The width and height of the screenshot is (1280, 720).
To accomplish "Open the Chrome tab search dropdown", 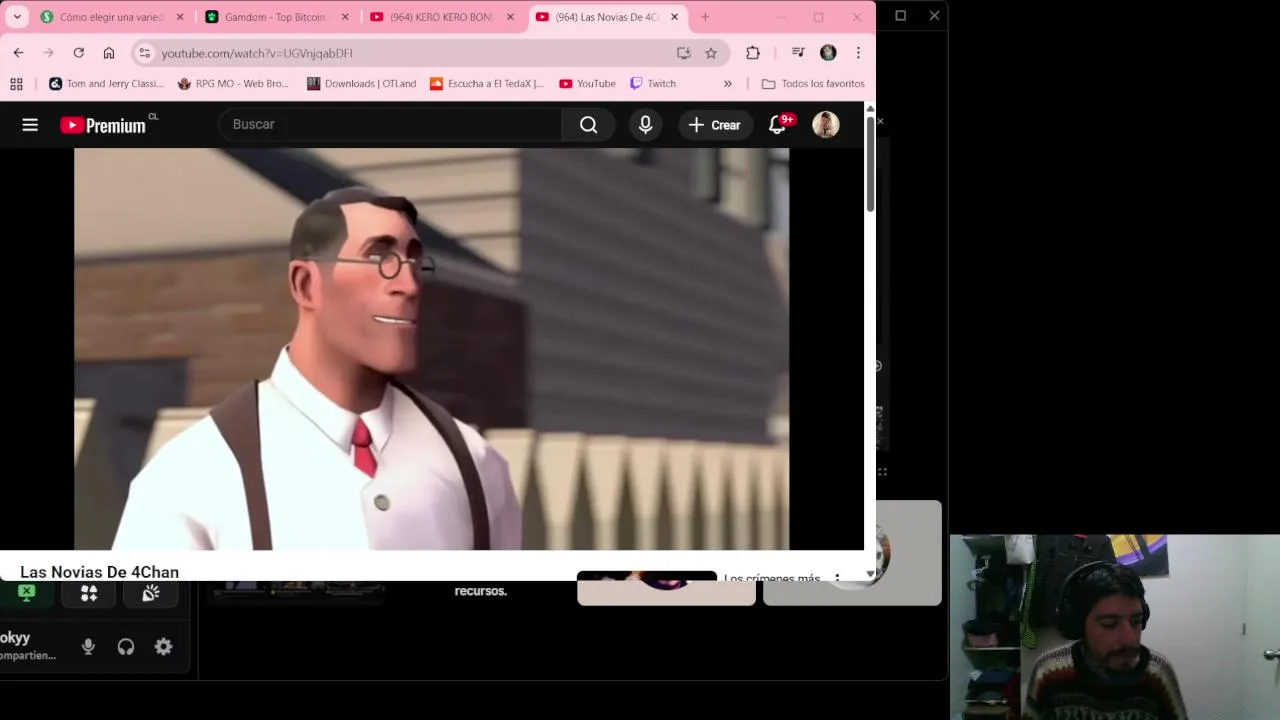I will pyautogui.click(x=17, y=17).
